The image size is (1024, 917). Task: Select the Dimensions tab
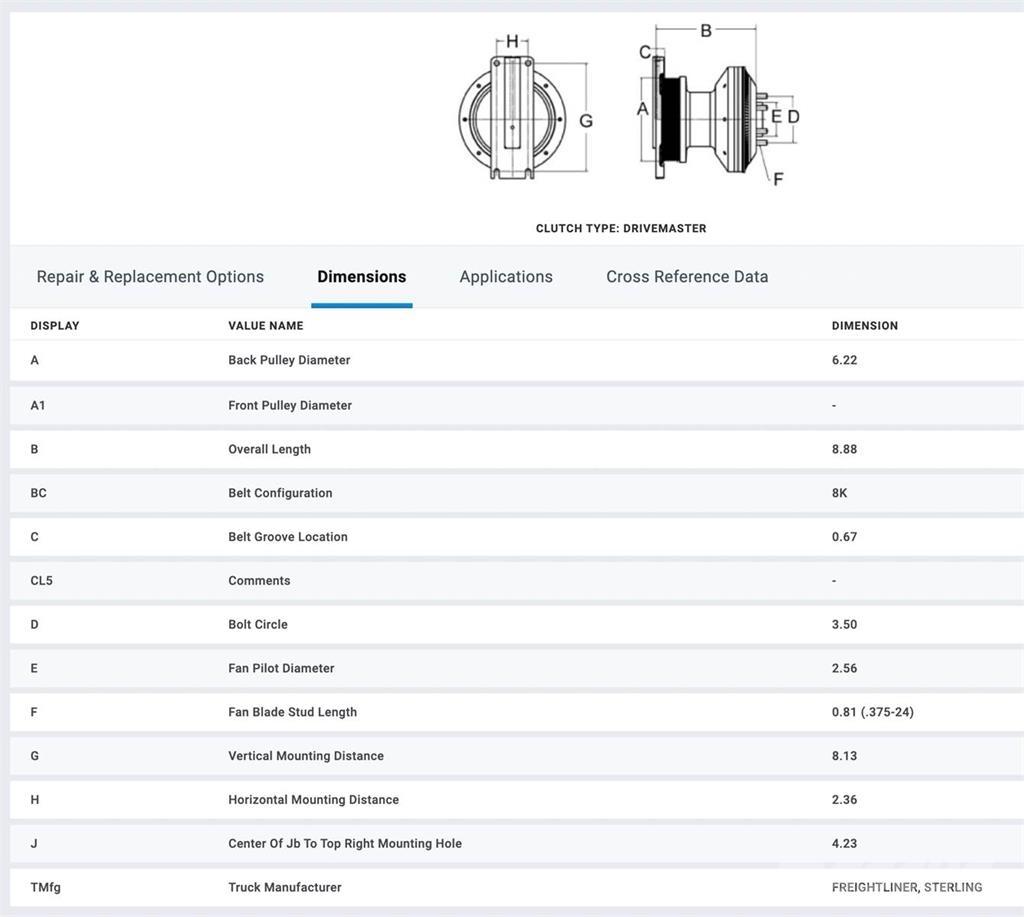(x=361, y=277)
